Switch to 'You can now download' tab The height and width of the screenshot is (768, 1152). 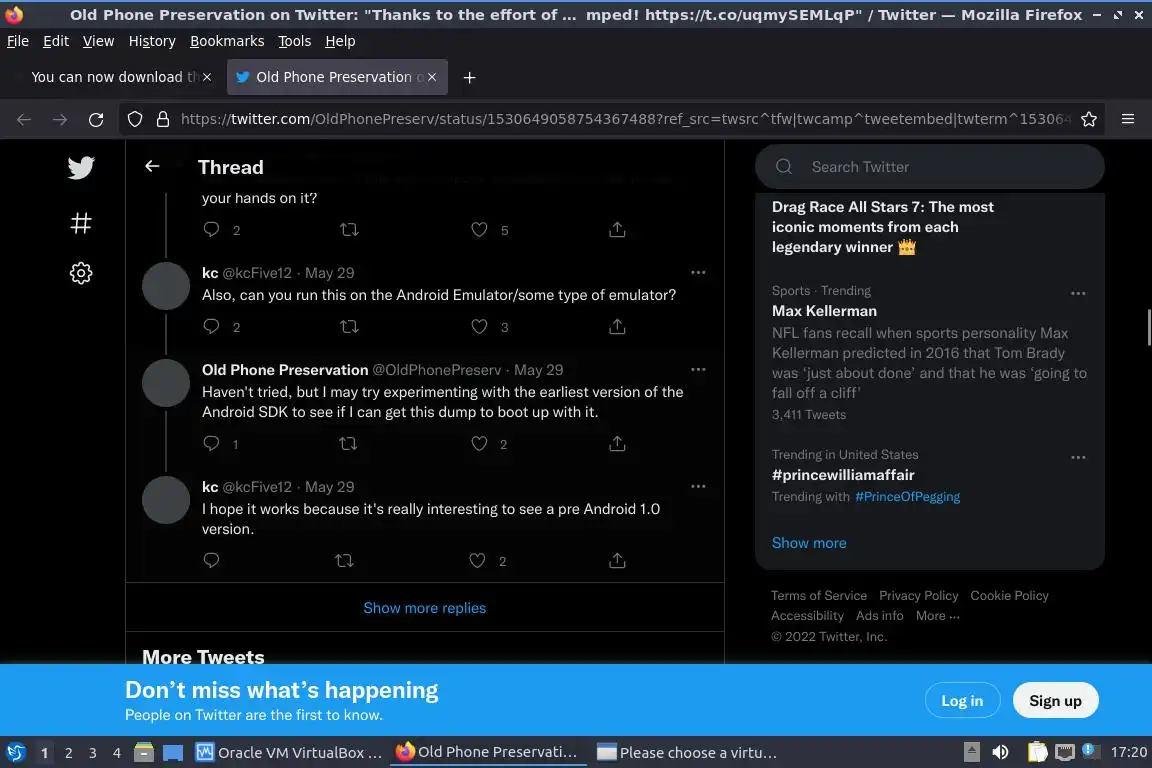coord(114,77)
